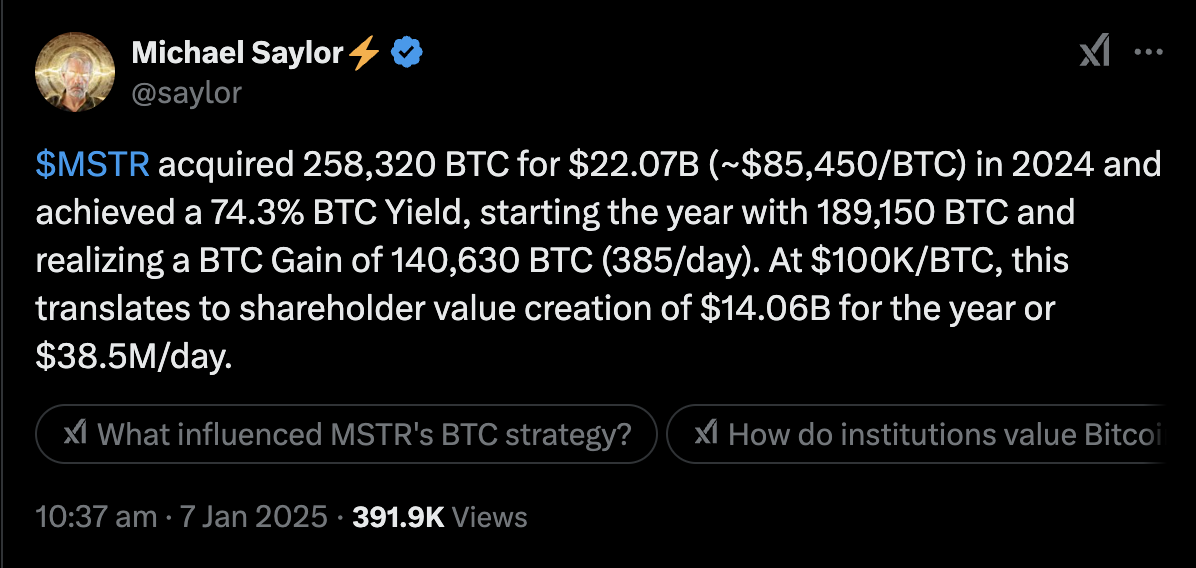Viewport: 1196px width, 568px height.
Task: Open the three-dot more options menu
Action: tap(1149, 53)
